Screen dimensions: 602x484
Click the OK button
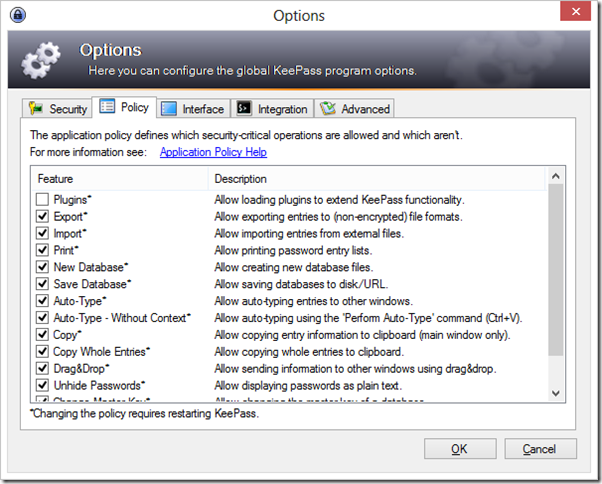[x=460, y=449]
